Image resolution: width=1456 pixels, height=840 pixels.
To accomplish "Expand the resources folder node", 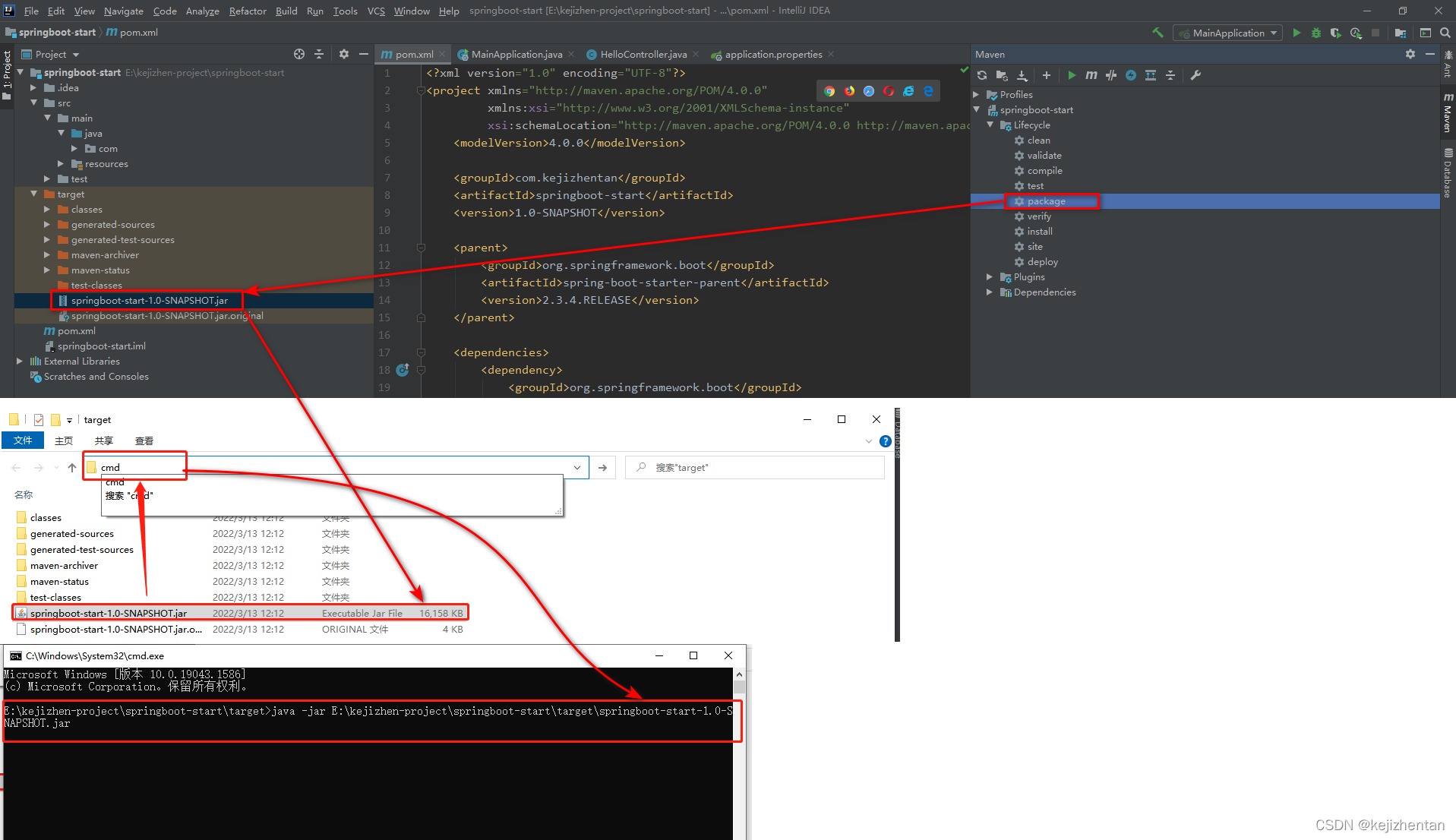I will [x=61, y=164].
